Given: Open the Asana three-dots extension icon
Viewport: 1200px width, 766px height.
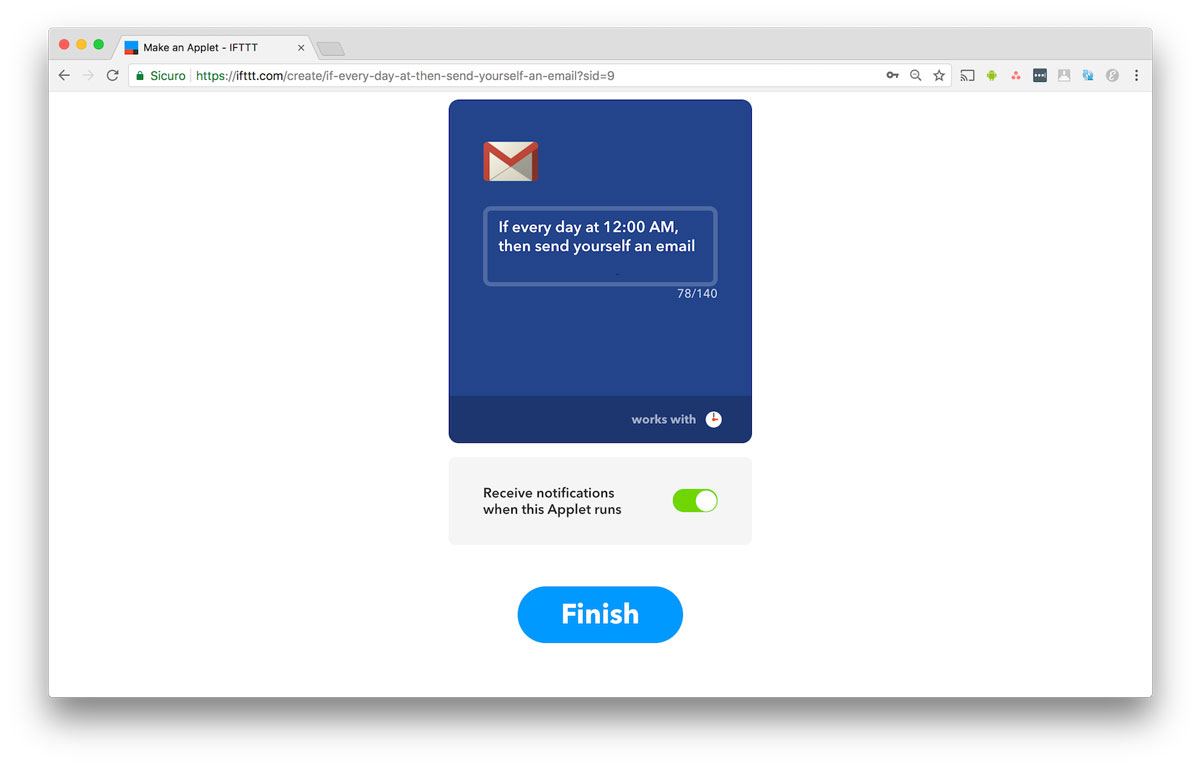Looking at the screenshot, I should (x=1016, y=75).
